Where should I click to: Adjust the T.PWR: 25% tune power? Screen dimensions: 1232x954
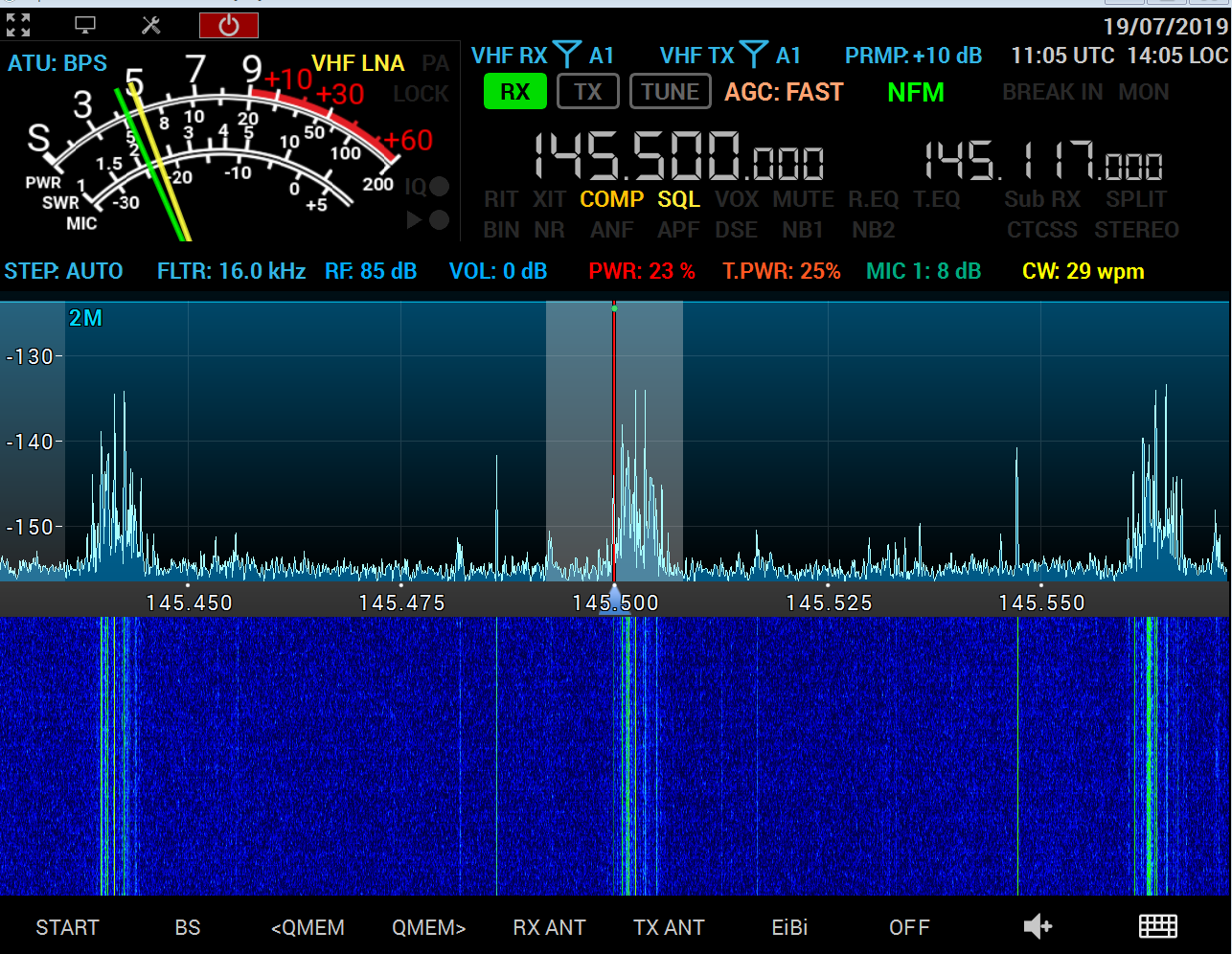(x=782, y=271)
